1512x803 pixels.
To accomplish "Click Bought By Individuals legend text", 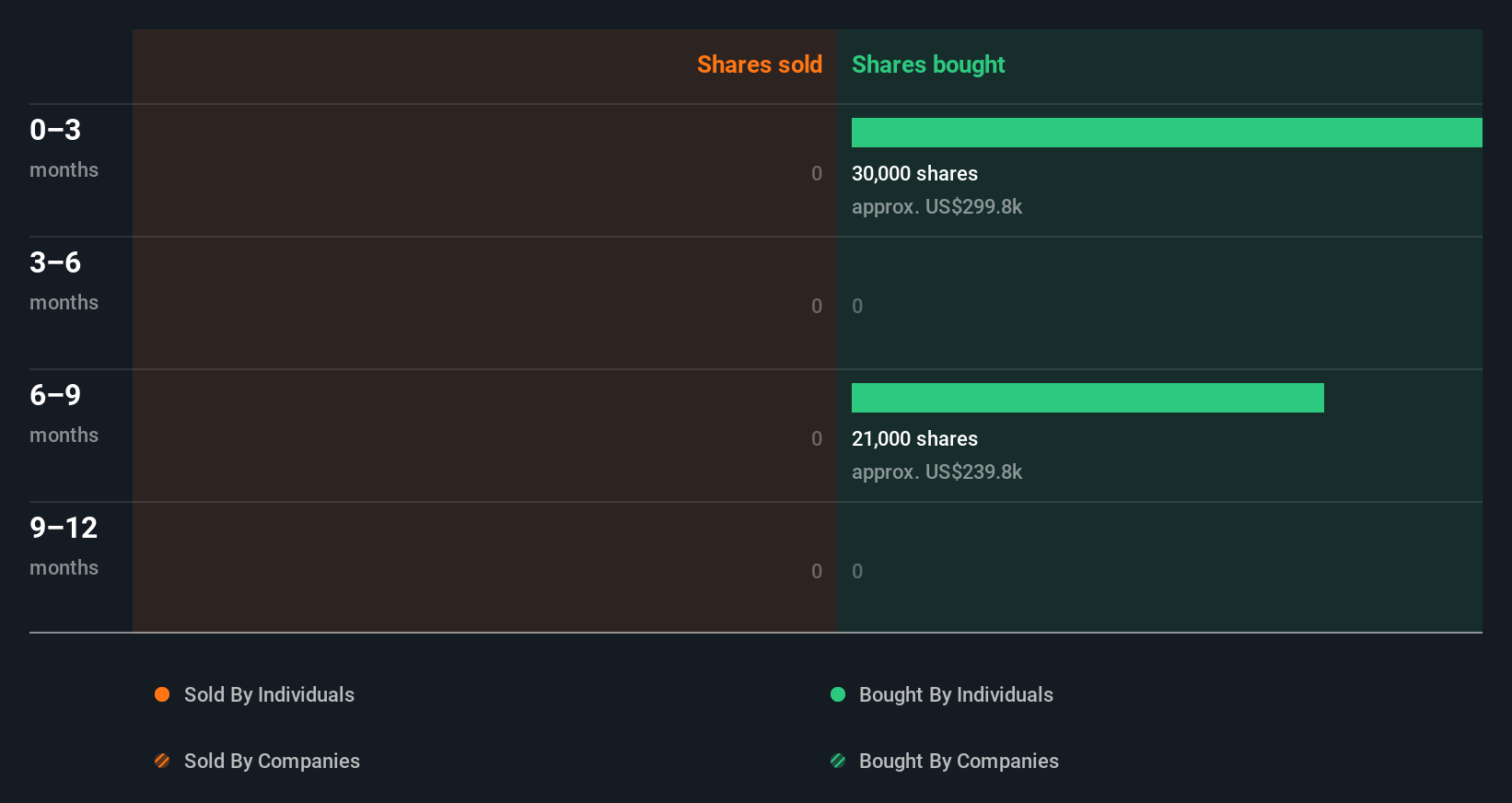I will pyautogui.click(x=956, y=694).
